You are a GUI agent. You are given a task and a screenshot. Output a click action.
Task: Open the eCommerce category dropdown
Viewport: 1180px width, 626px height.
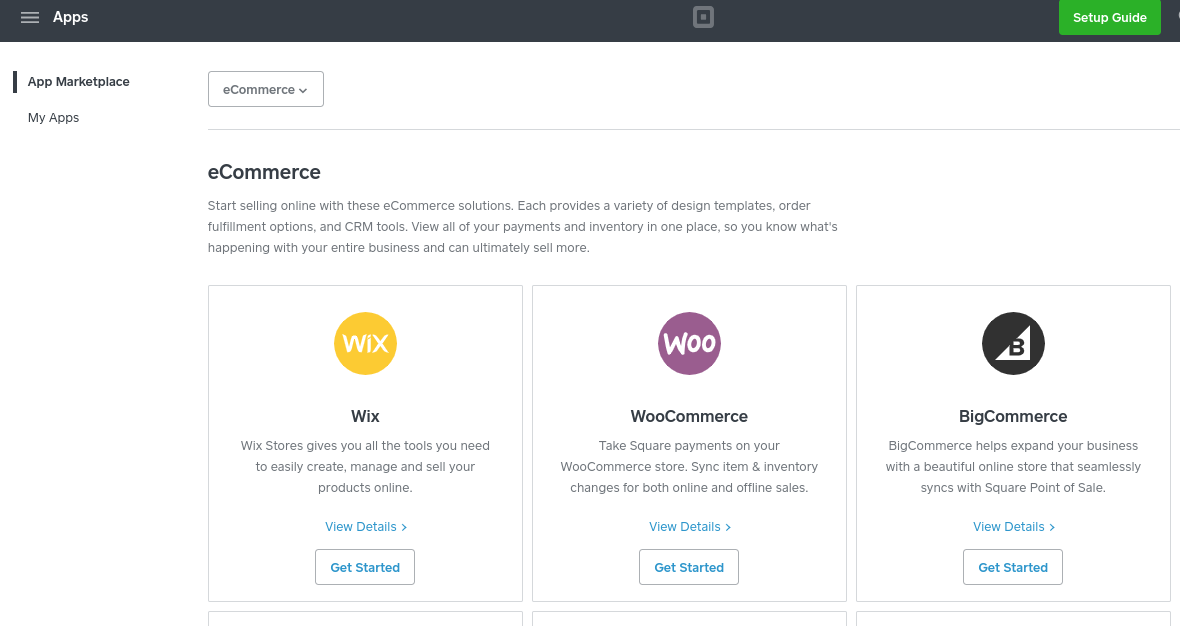(265, 89)
